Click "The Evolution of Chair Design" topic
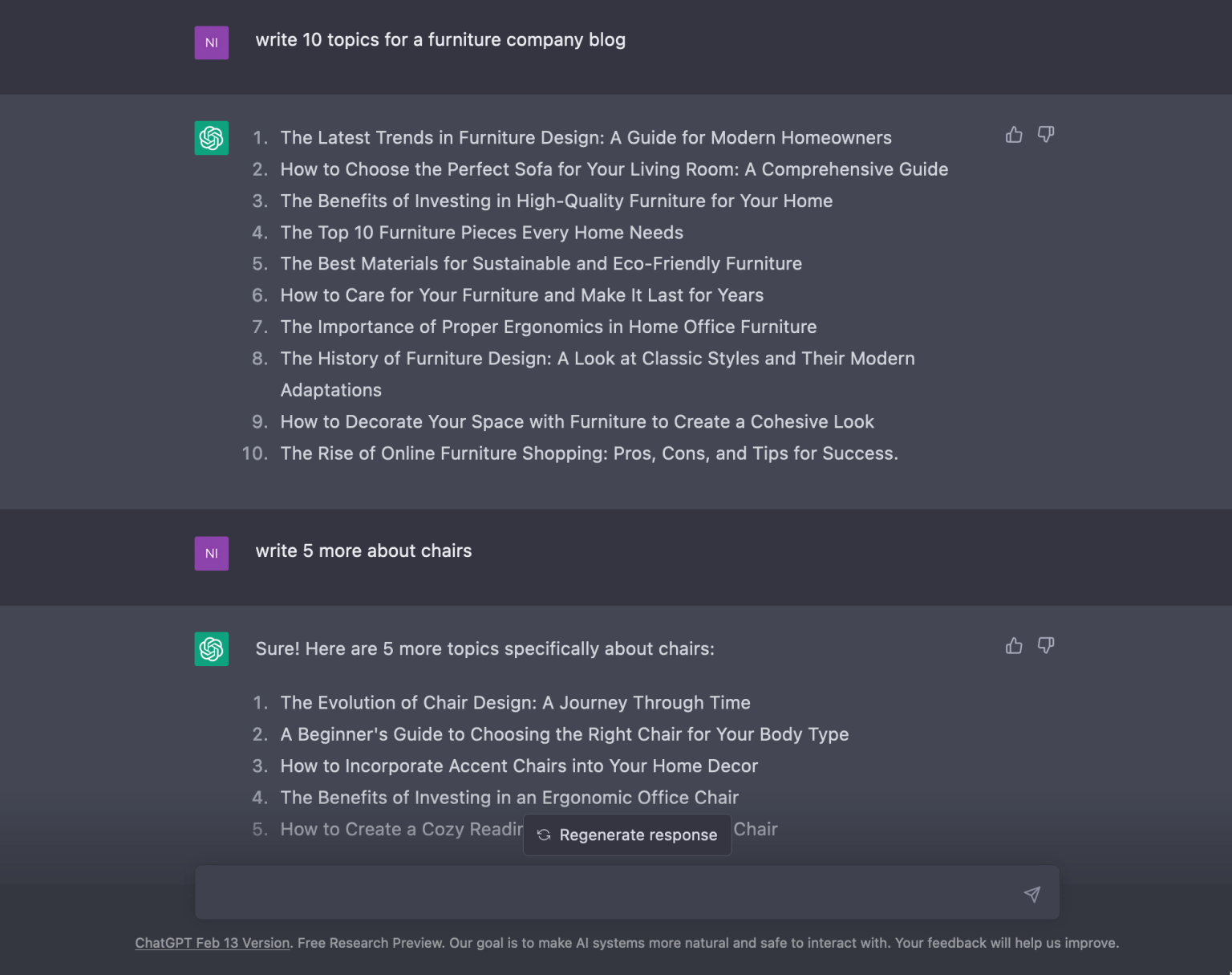1232x975 pixels. pos(515,703)
